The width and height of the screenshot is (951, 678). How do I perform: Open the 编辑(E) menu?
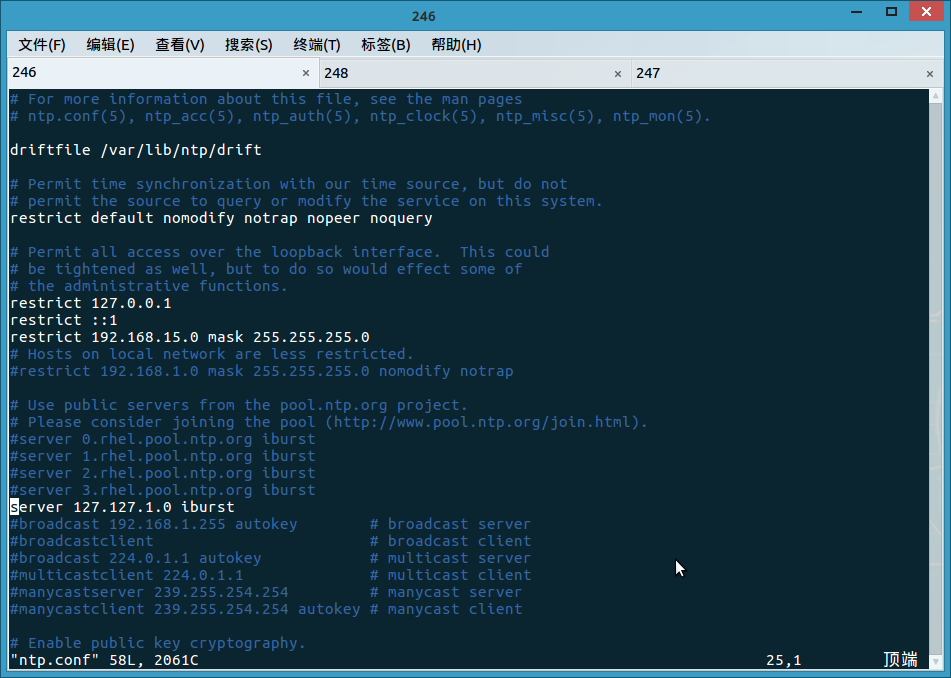click(x=110, y=45)
